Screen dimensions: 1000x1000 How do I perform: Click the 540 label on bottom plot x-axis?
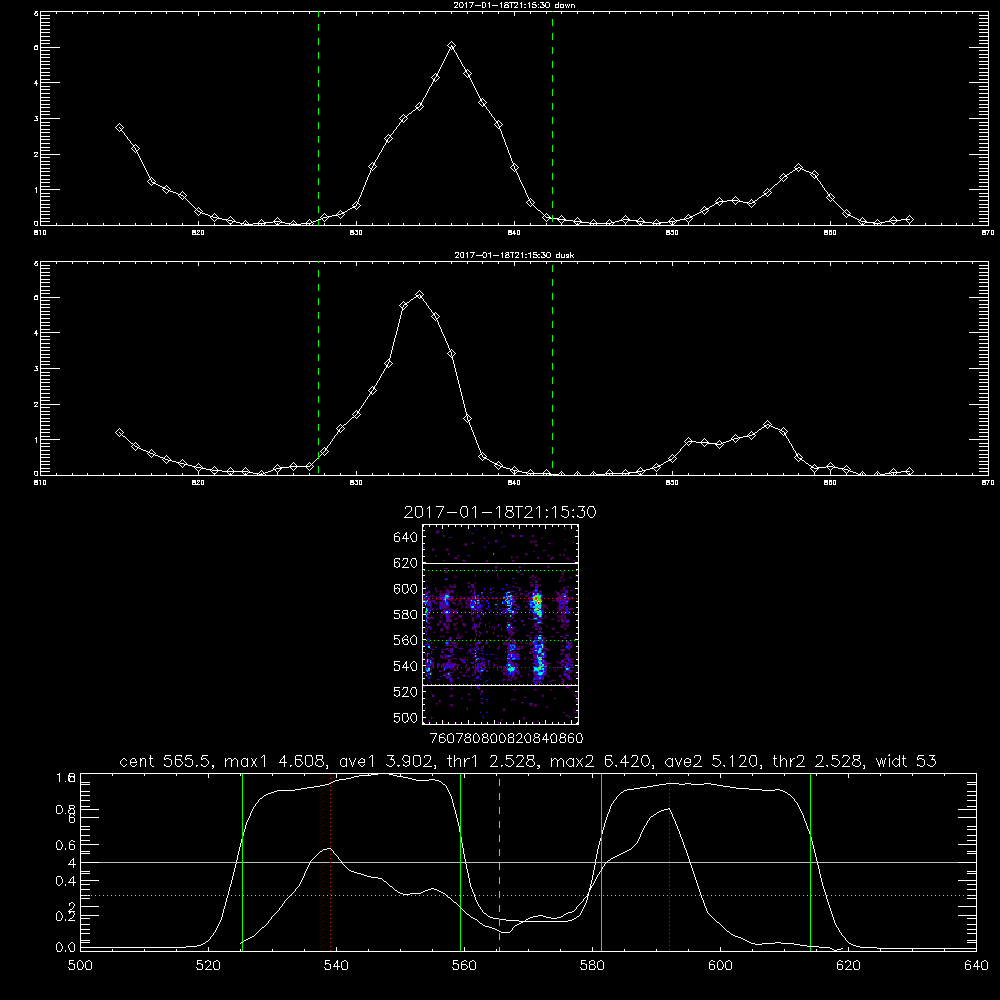336,966
